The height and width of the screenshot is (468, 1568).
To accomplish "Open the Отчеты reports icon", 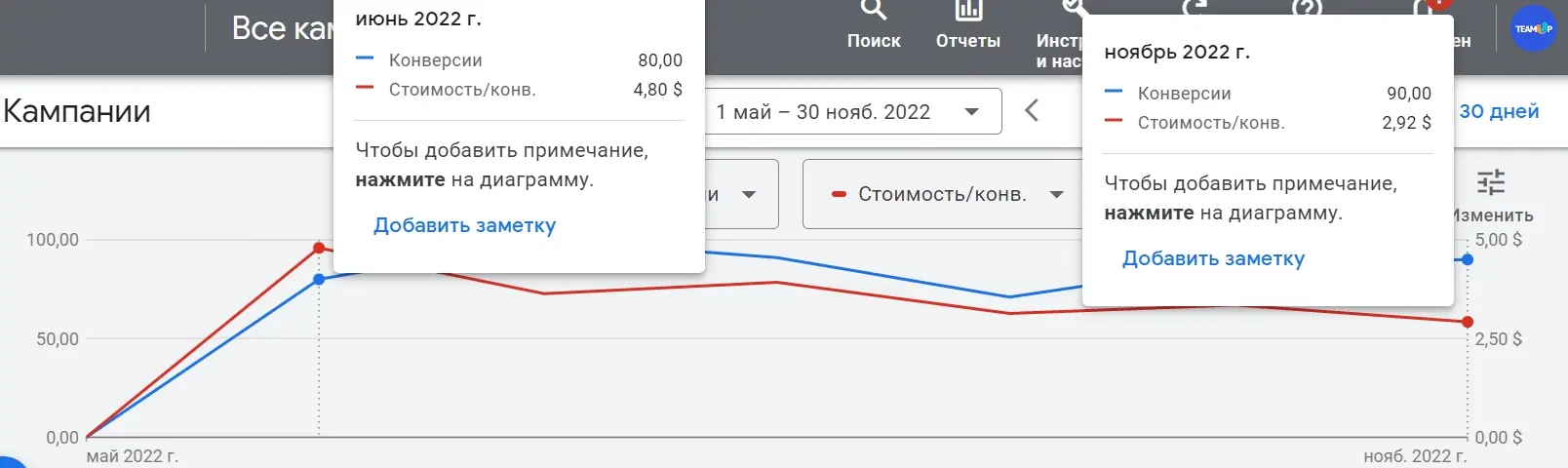I will pyautogui.click(x=967, y=12).
